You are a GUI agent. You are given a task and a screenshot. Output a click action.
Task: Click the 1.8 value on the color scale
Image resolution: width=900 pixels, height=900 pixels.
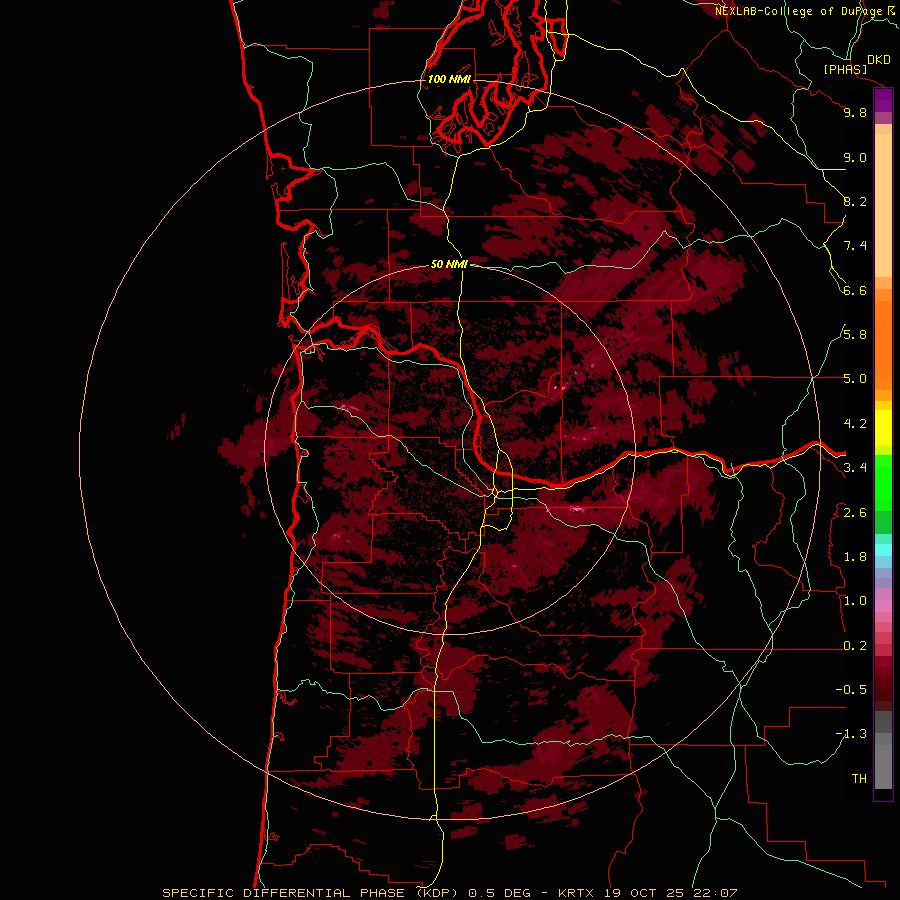click(x=855, y=557)
